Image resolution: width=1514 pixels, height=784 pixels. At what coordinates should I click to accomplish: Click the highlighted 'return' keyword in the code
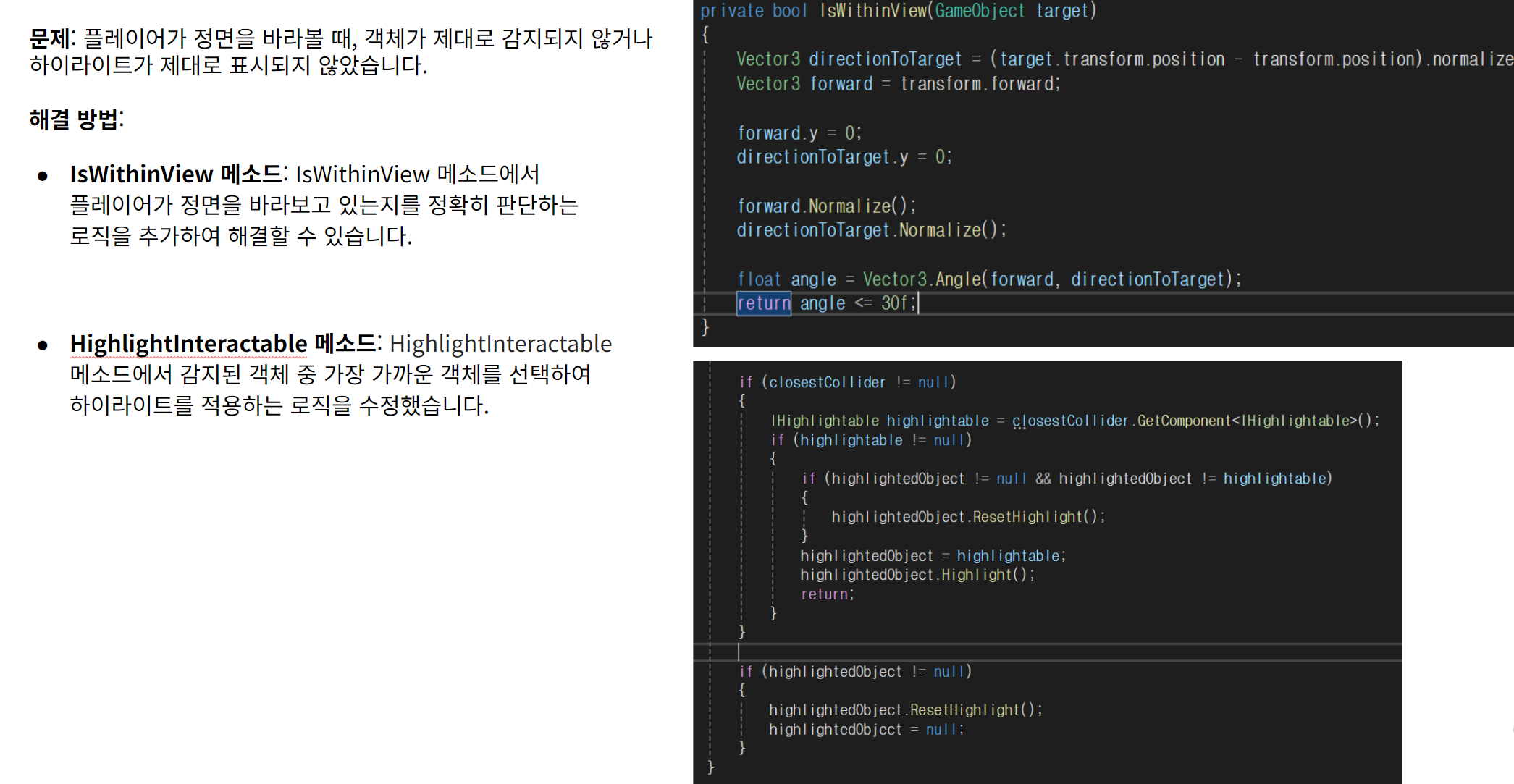click(763, 303)
